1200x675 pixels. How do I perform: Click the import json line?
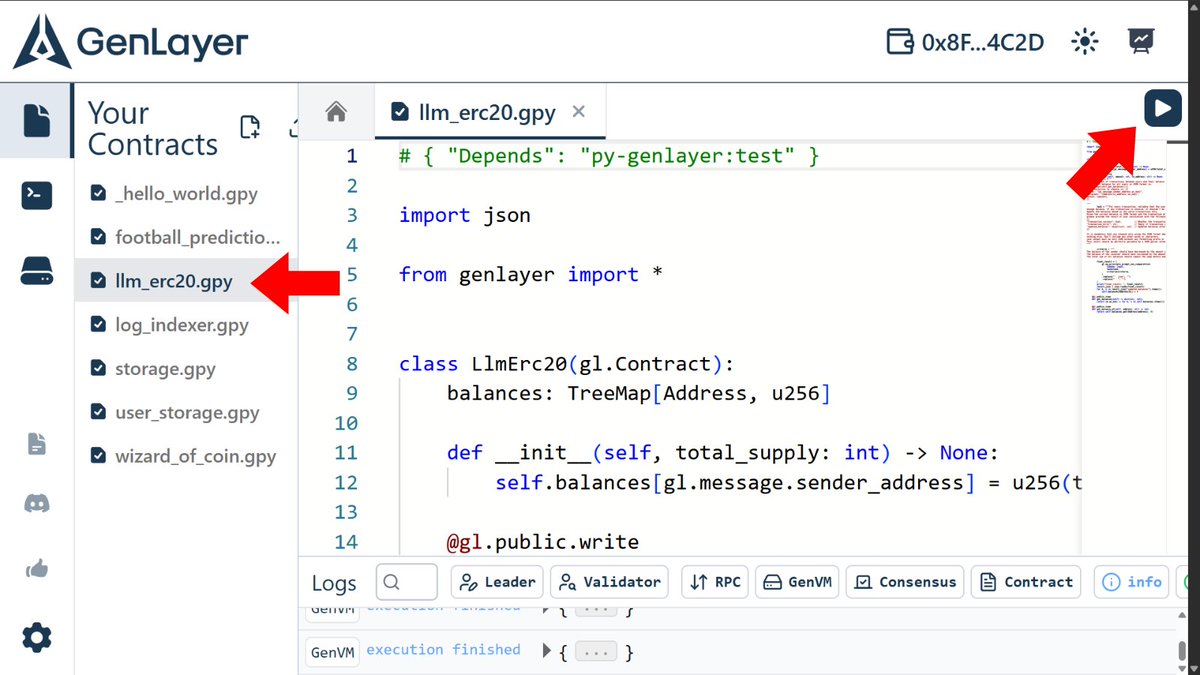tap(464, 215)
